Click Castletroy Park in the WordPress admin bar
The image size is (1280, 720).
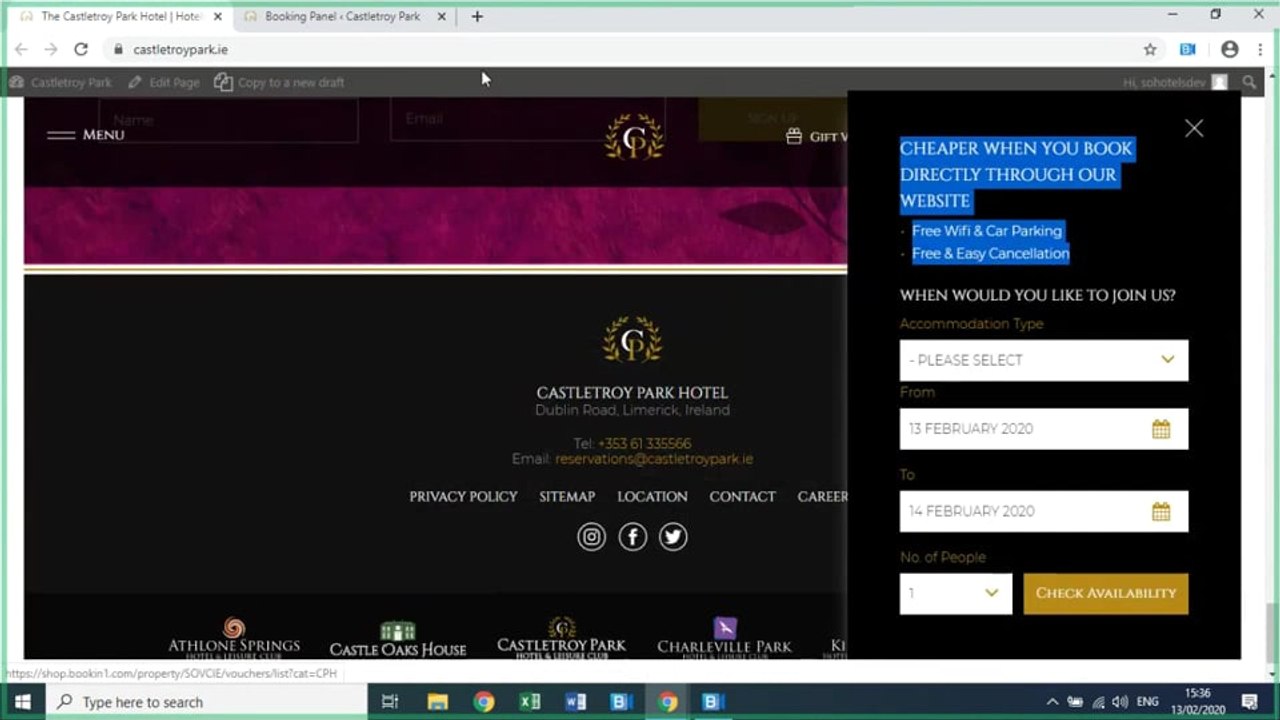coord(61,82)
